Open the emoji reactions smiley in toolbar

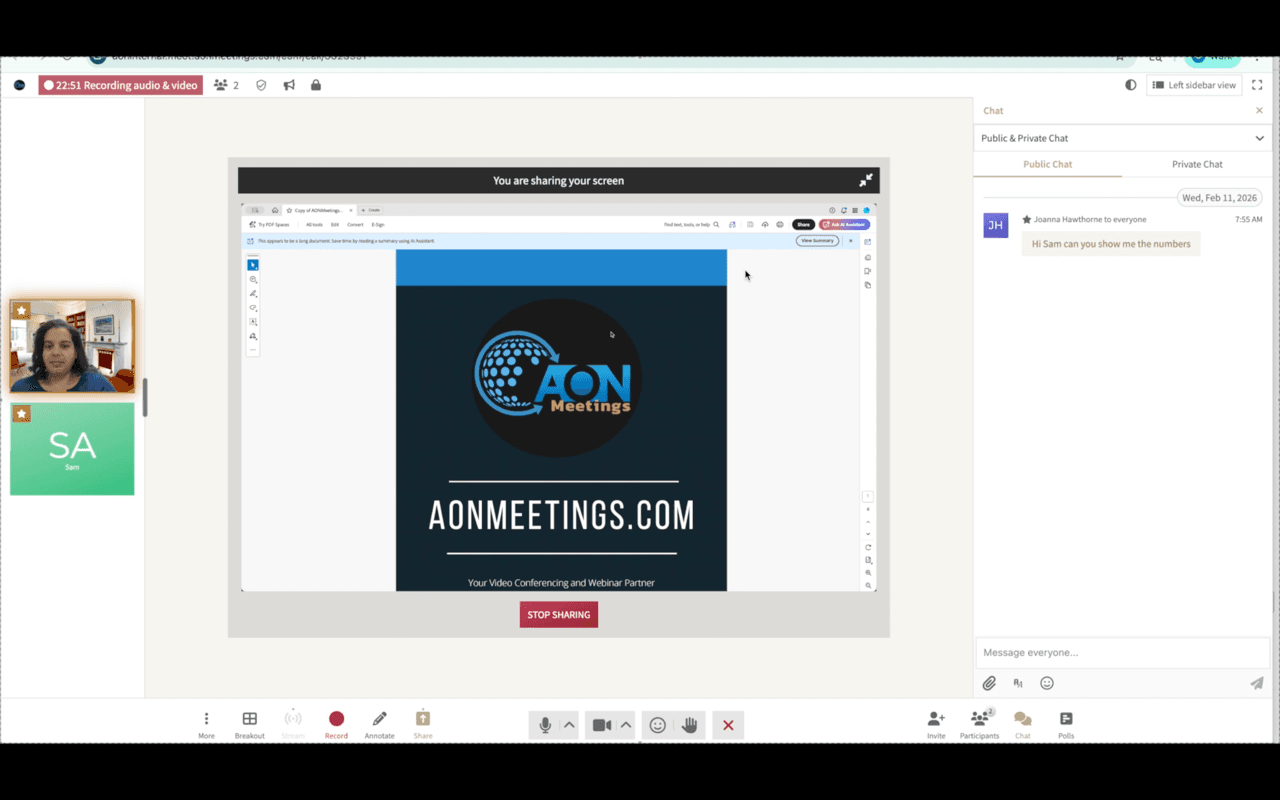click(657, 725)
